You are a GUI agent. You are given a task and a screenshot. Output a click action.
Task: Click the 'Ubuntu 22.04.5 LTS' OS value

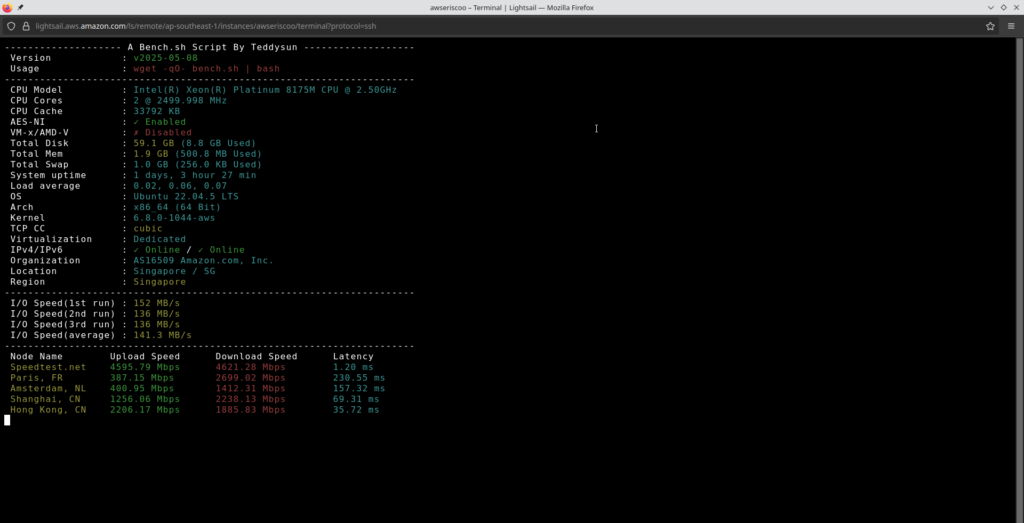pos(186,197)
